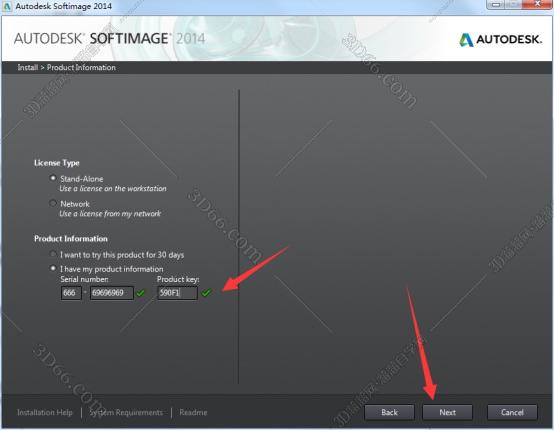Select 'I have my product information'
The width and height of the screenshot is (554, 430).
click(53, 269)
